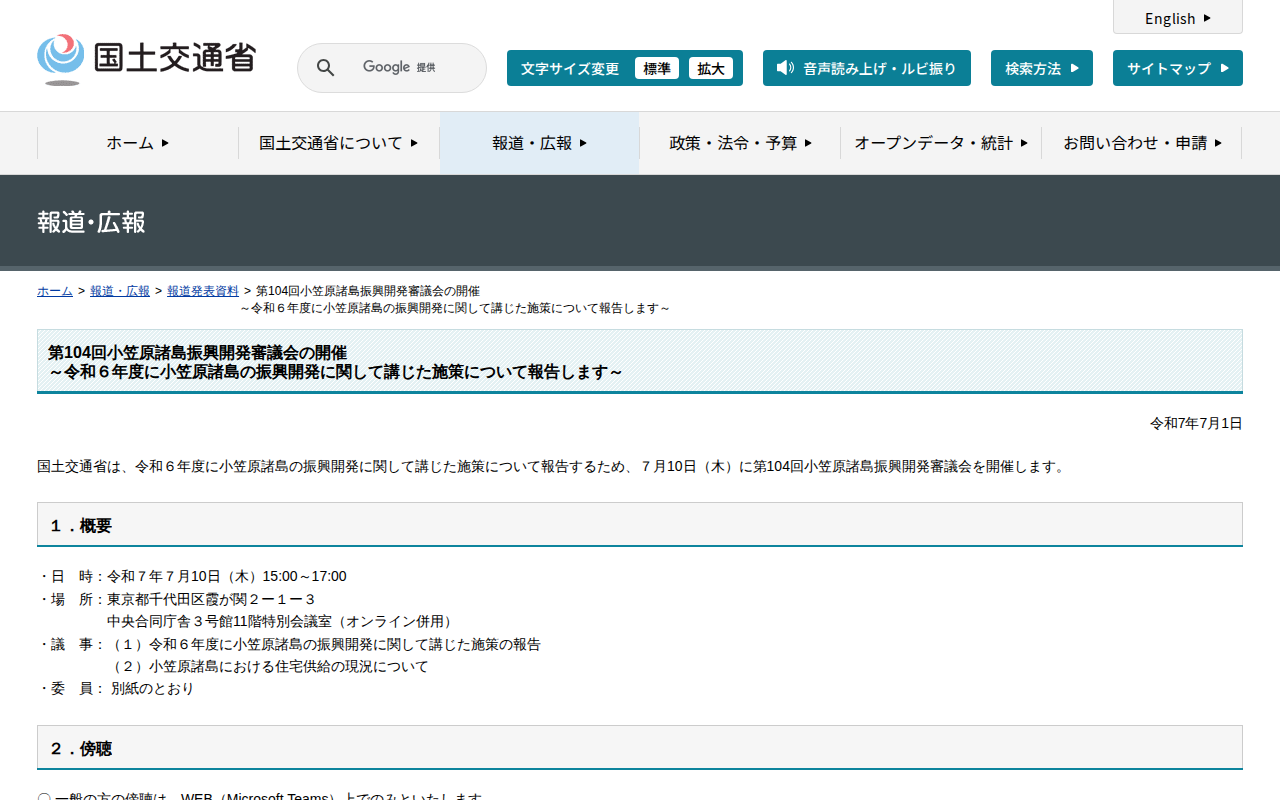The width and height of the screenshot is (1280, 800).
Task: Click the arrow icon on サイトマップ
Action: (1224, 68)
